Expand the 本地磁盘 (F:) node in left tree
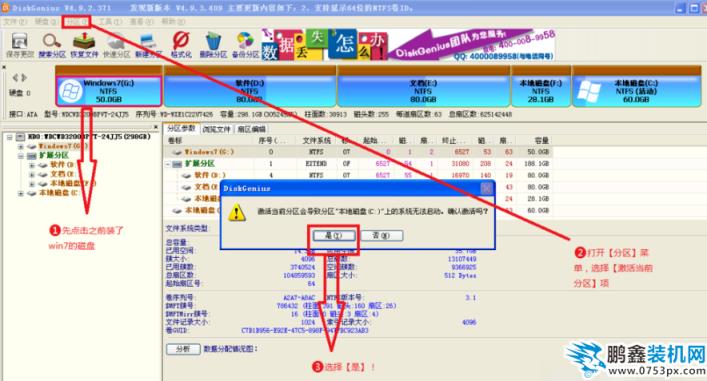This screenshot has height=381, width=707. click(x=32, y=184)
